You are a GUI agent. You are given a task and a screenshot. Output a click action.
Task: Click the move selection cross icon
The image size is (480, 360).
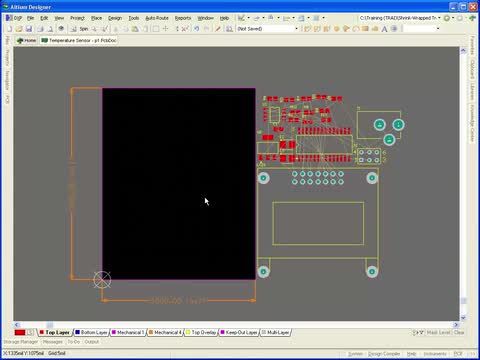coord(165,29)
